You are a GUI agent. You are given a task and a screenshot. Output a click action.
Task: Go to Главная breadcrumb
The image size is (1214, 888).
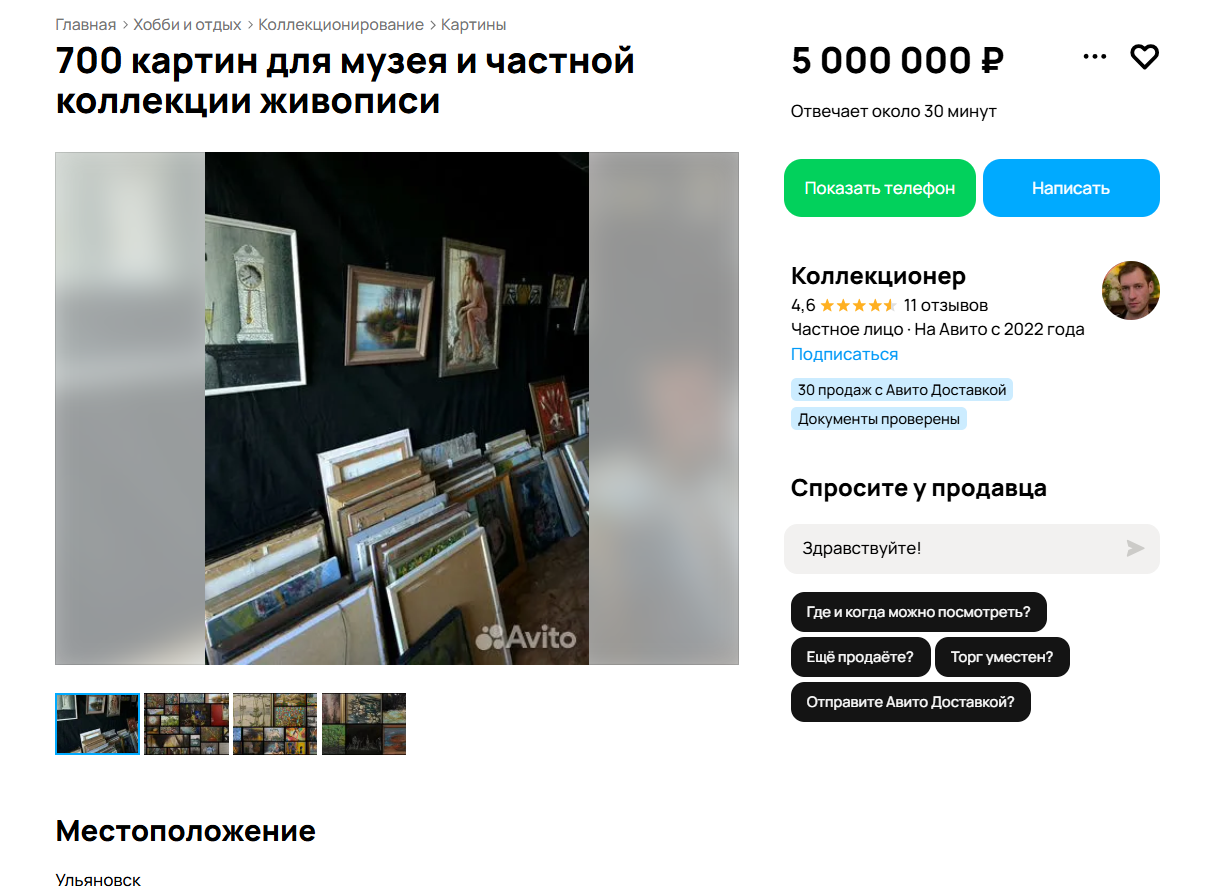tap(86, 24)
